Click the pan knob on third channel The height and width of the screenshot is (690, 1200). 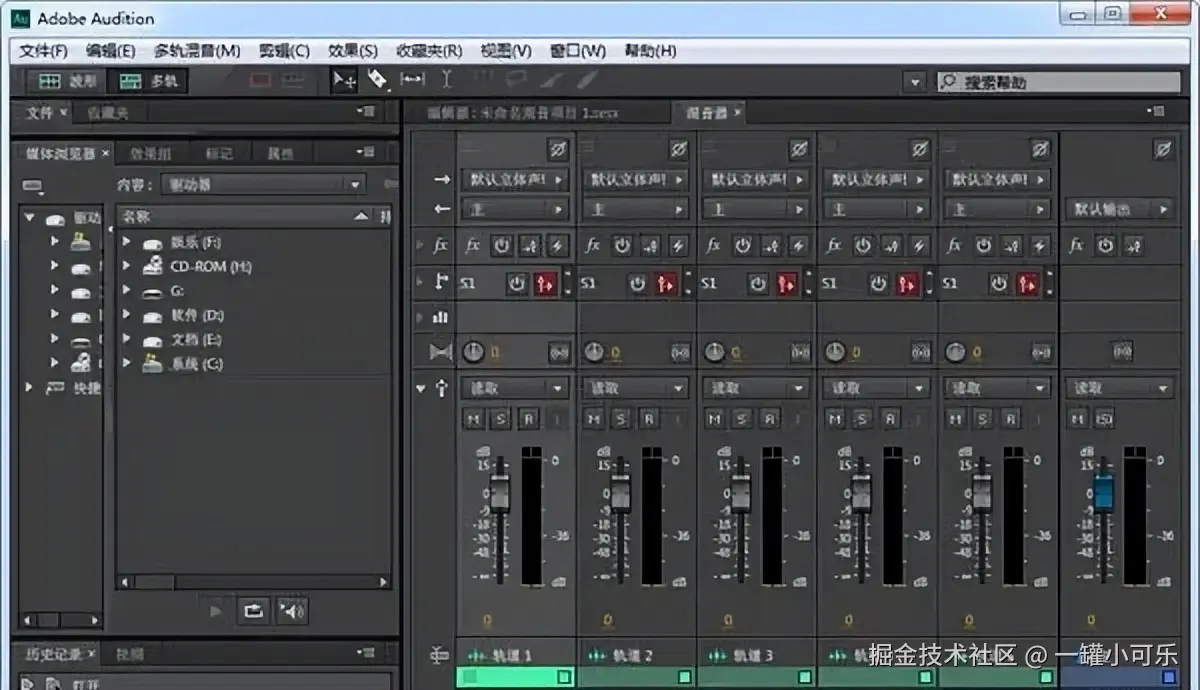tap(714, 352)
